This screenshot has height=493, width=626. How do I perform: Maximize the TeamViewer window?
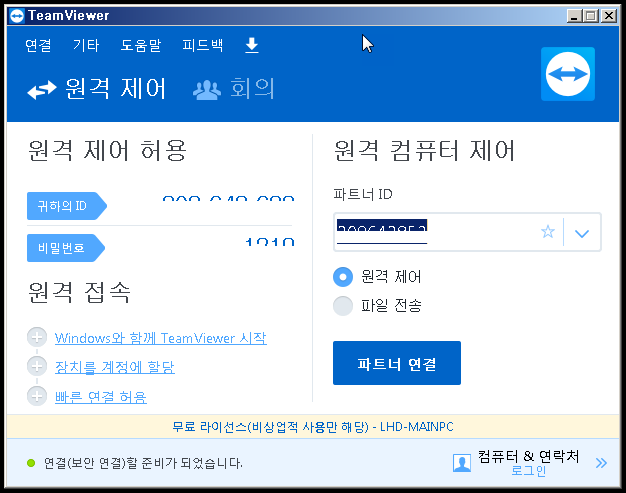[590, 16]
